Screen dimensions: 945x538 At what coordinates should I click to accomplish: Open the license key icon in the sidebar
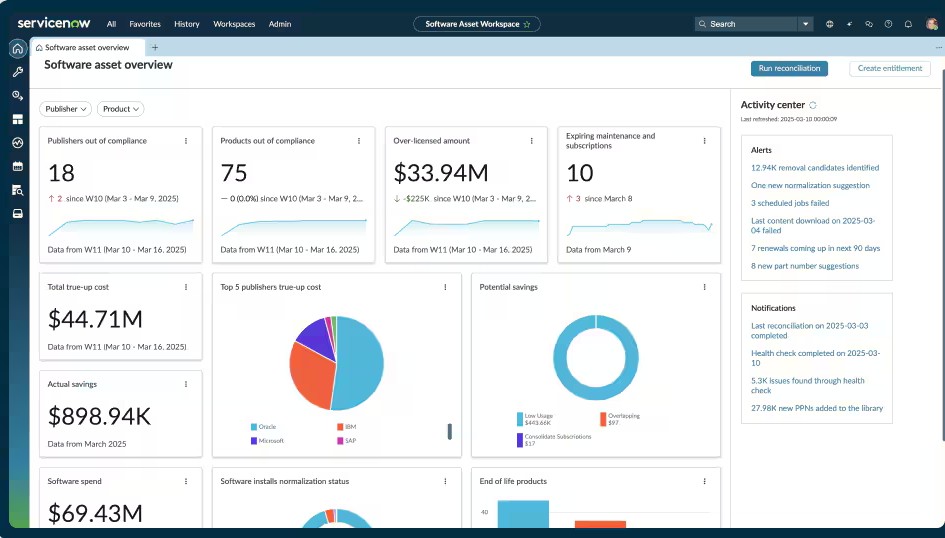(x=17, y=96)
